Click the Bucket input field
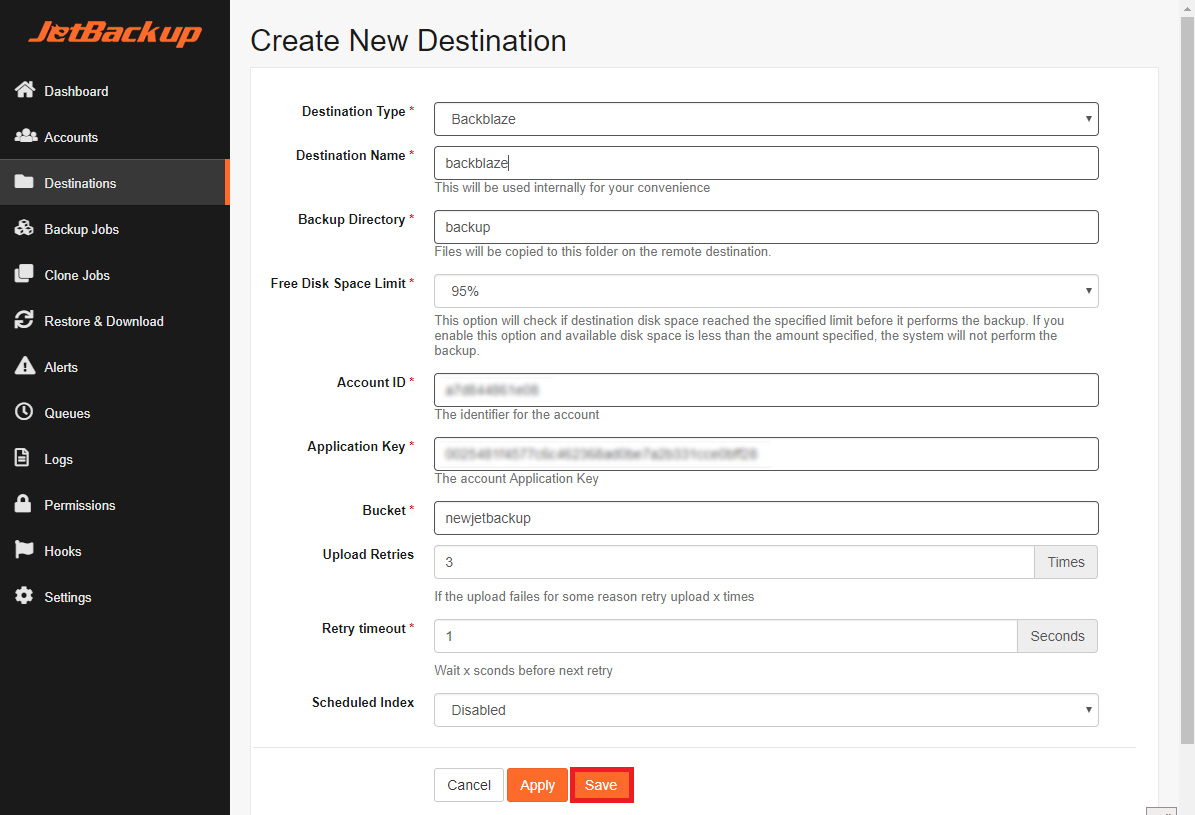Viewport: 1195px width, 815px height. 766,518
